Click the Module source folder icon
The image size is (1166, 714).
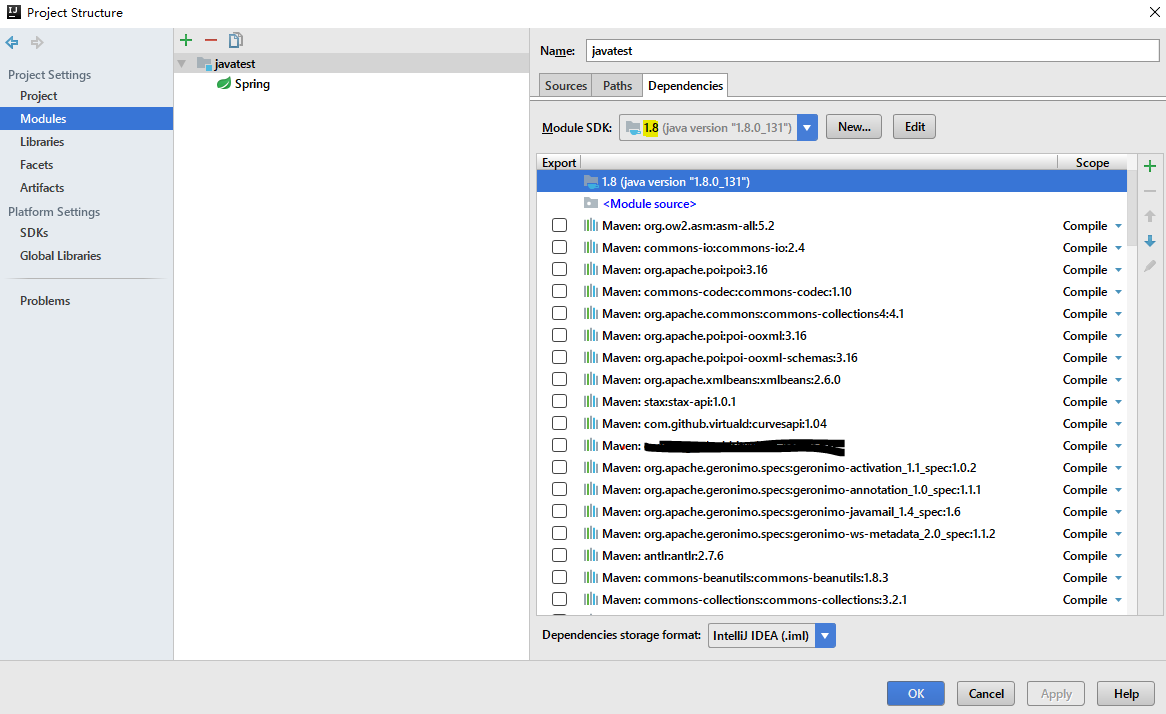coord(590,203)
